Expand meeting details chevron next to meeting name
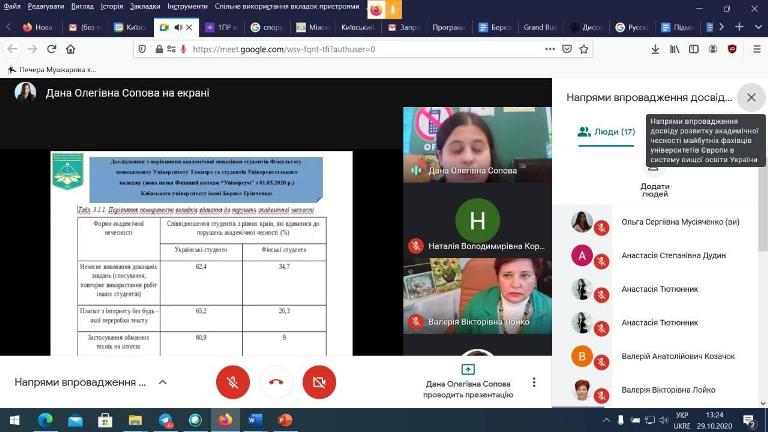768x432 pixels. tap(163, 382)
